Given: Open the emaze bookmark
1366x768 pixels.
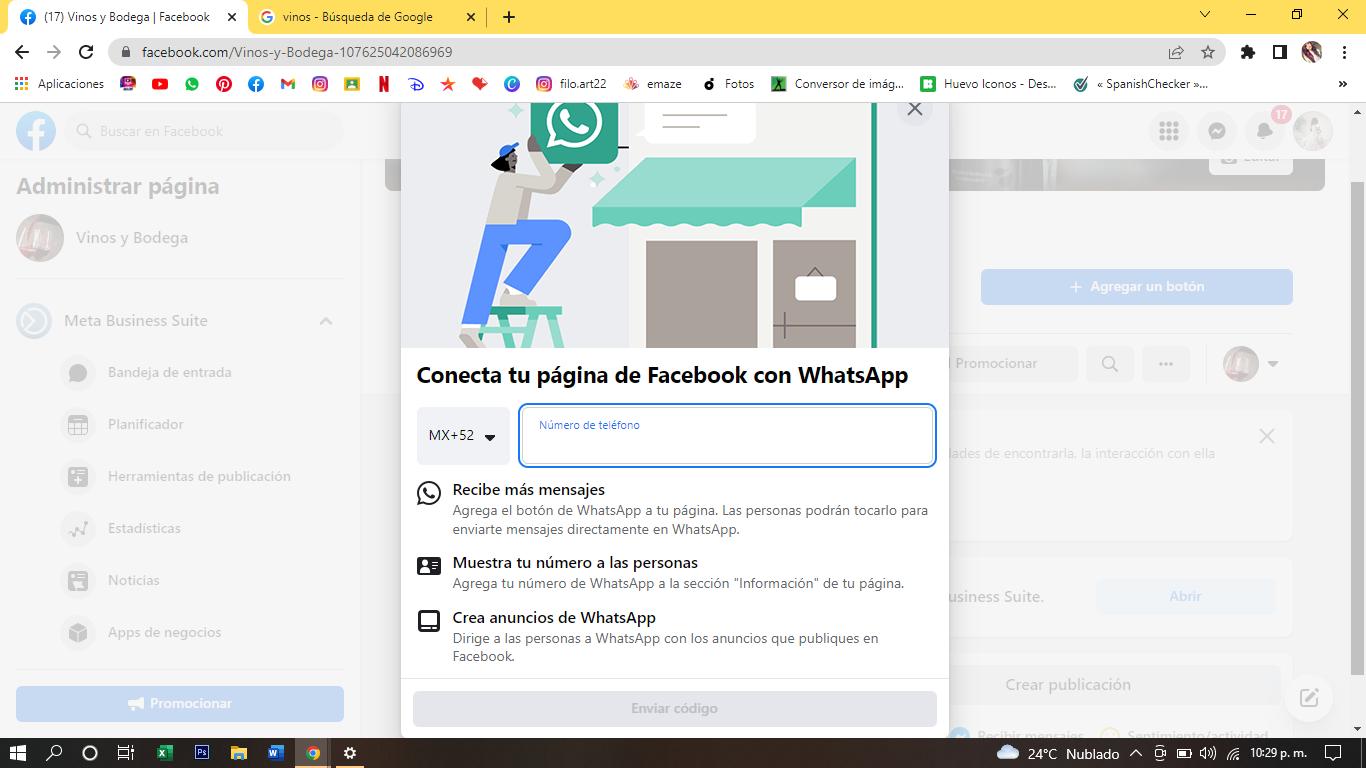Looking at the screenshot, I should tap(652, 84).
